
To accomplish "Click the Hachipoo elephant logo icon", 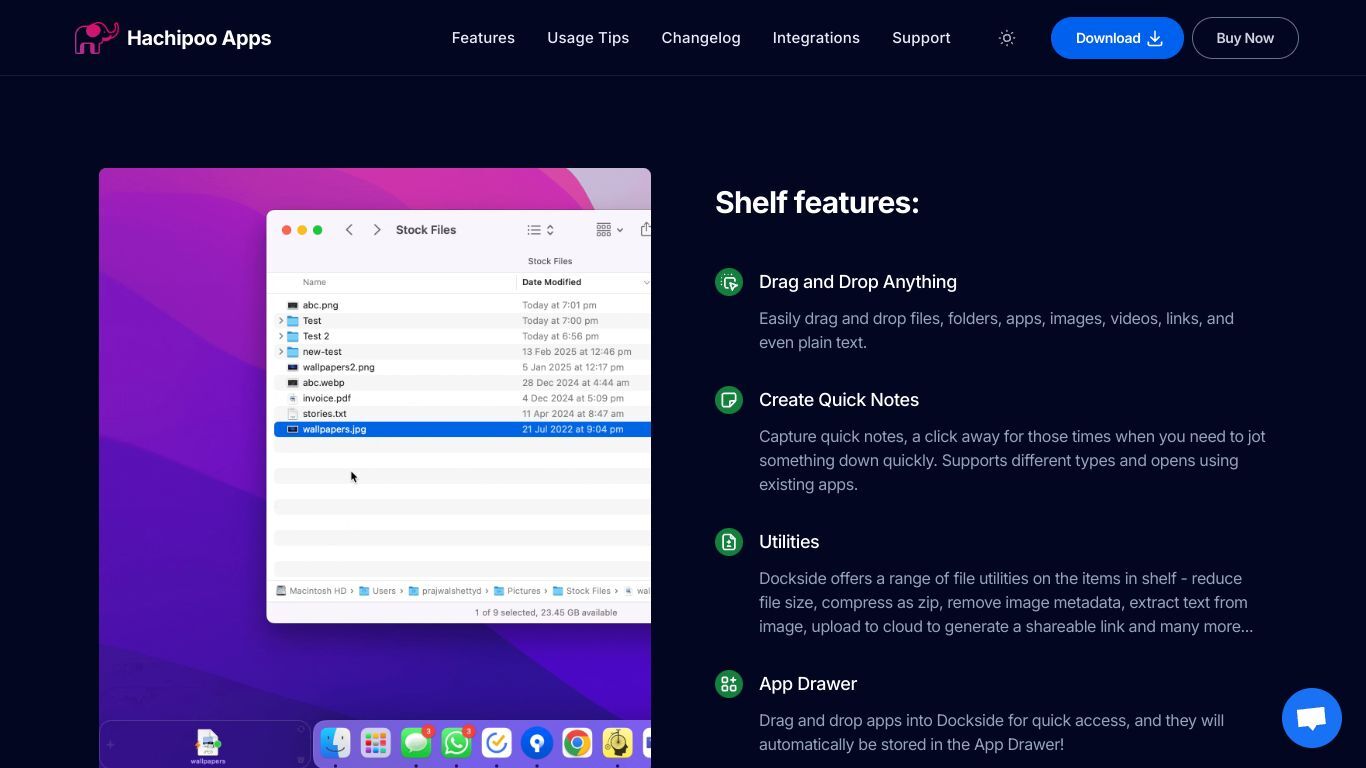I will [x=96, y=38].
